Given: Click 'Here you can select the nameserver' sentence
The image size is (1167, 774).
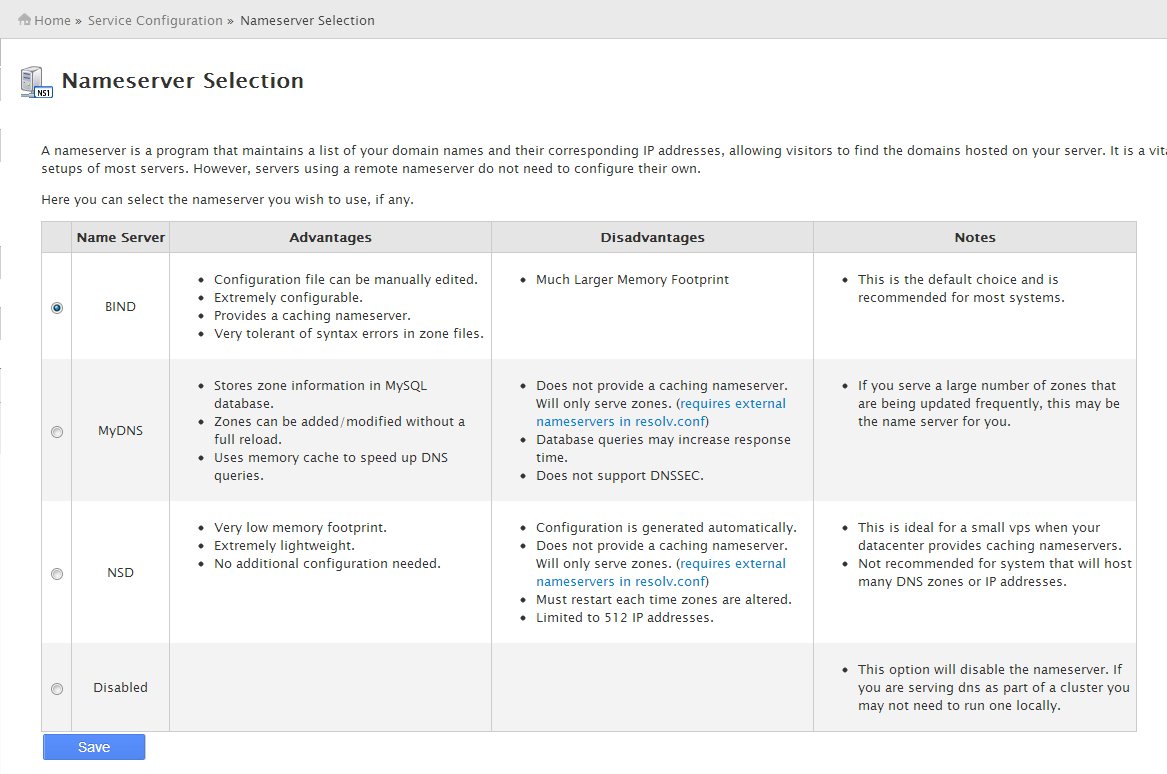Looking at the screenshot, I should coord(227,199).
